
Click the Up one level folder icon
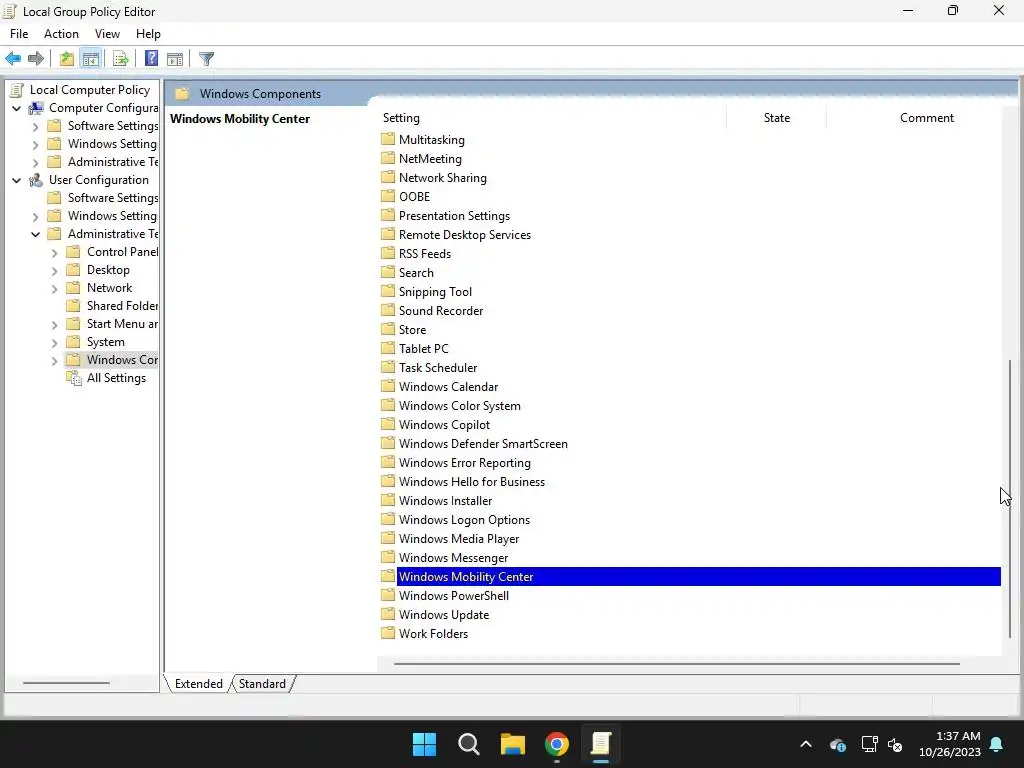click(x=67, y=59)
